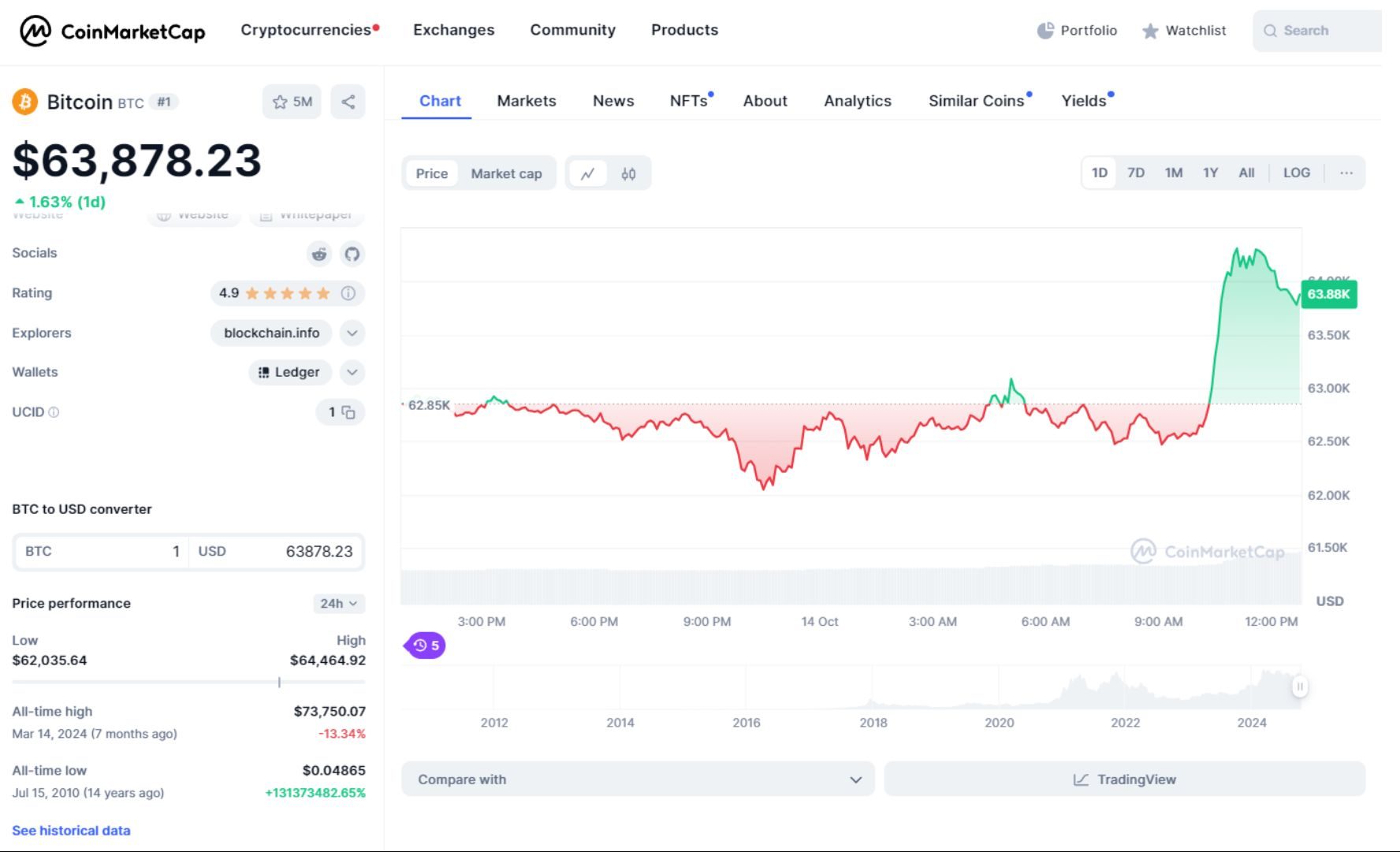Open Bitcoin's Reddit social page

click(319, 254)
